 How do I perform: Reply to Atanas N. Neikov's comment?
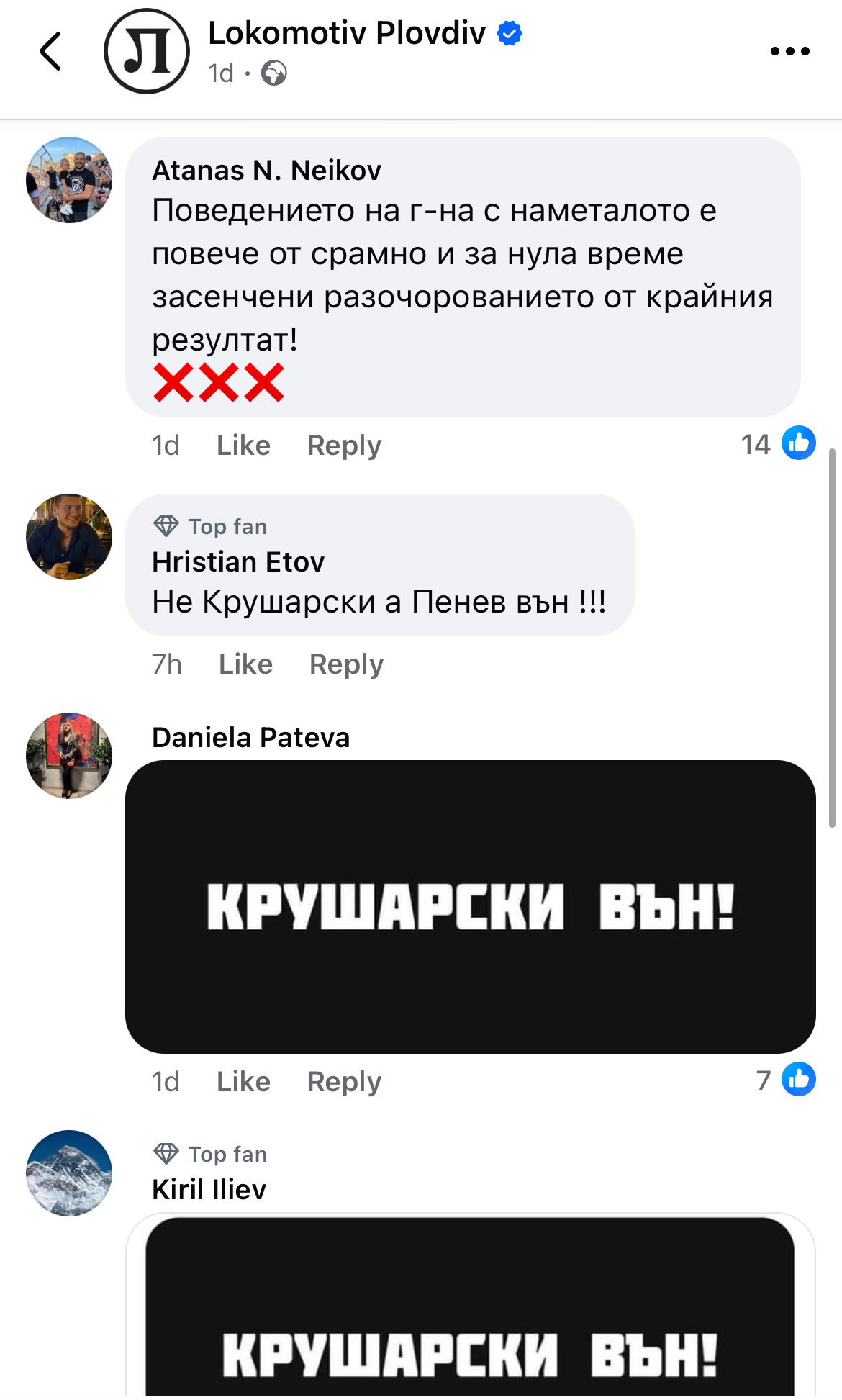(344, 446)
